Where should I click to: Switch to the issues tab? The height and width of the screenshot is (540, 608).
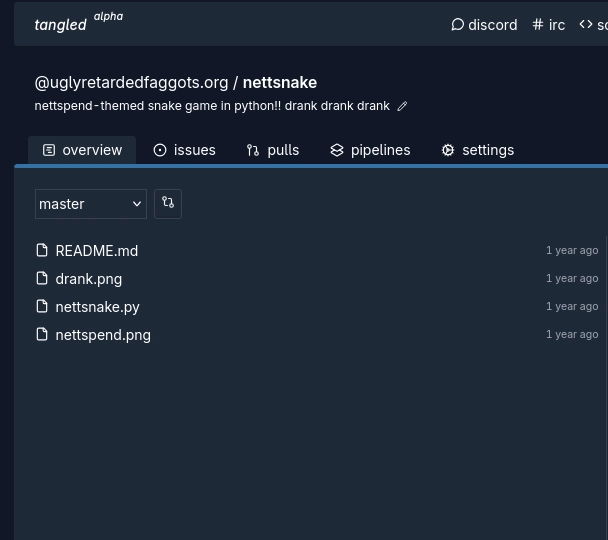coord(184,150)
